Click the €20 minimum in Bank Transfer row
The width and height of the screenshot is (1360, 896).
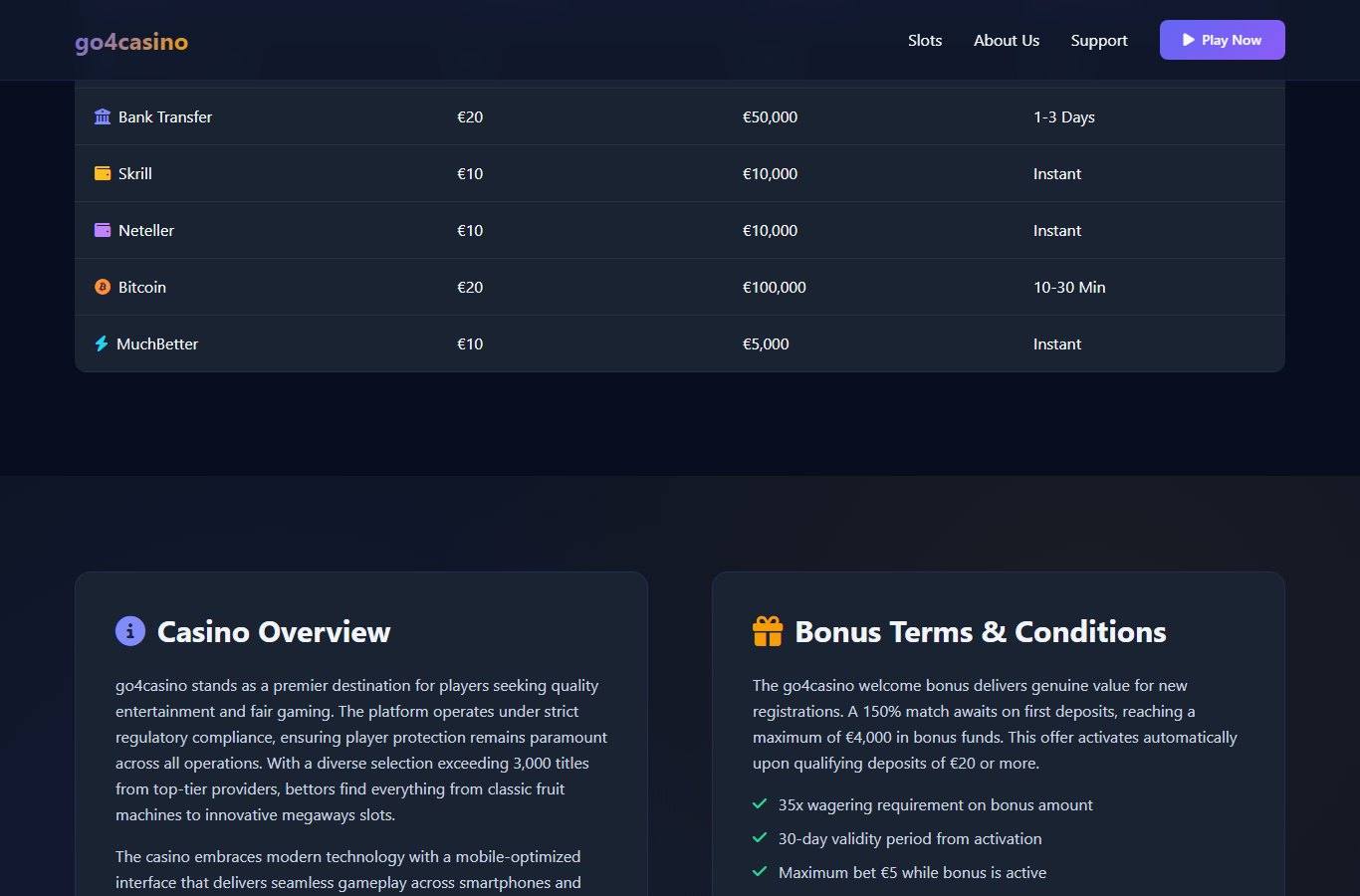pyautogui.click(x=470, y=116)
